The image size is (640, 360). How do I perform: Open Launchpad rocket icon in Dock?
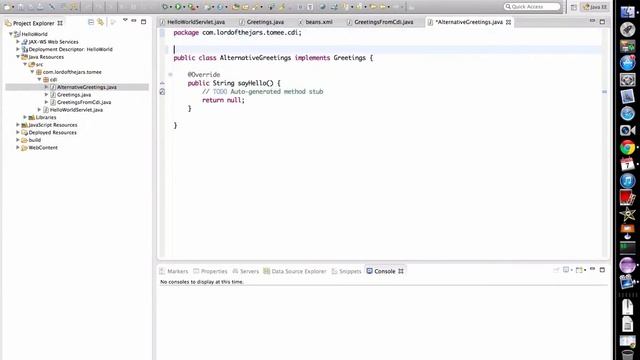tap(627, 29)
